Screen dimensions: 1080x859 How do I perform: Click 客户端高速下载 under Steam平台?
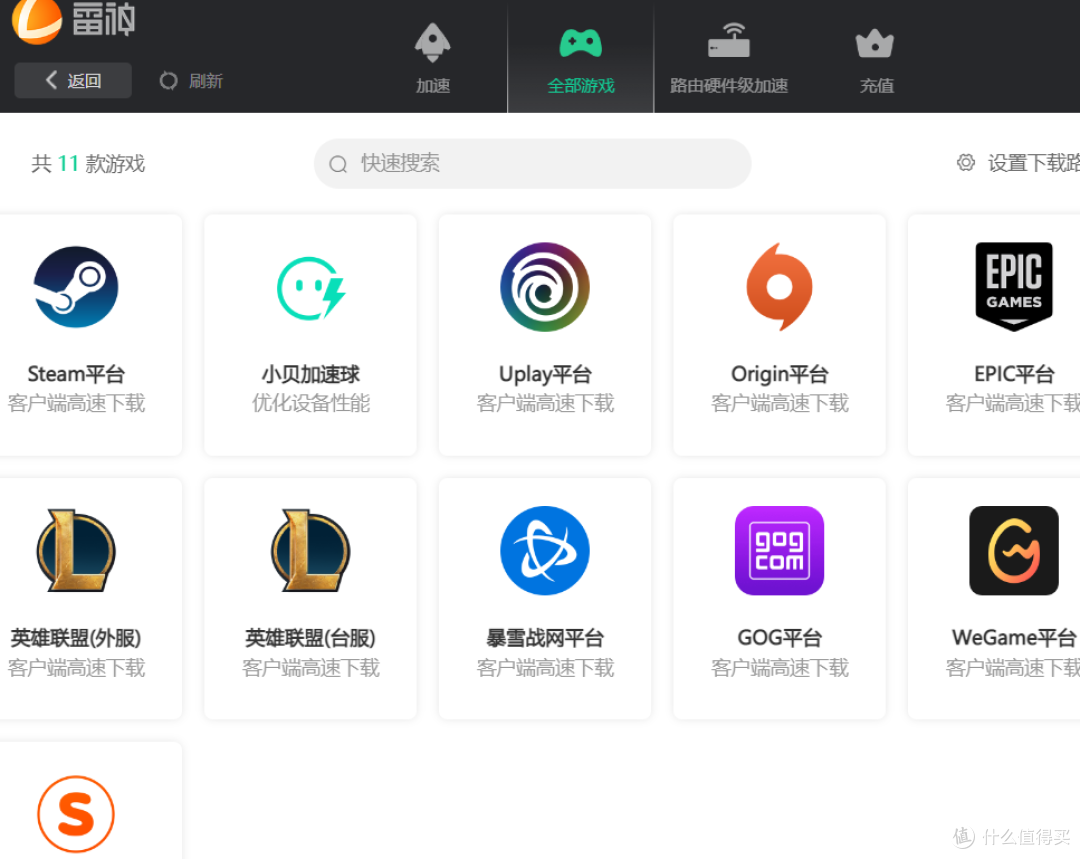76,403
